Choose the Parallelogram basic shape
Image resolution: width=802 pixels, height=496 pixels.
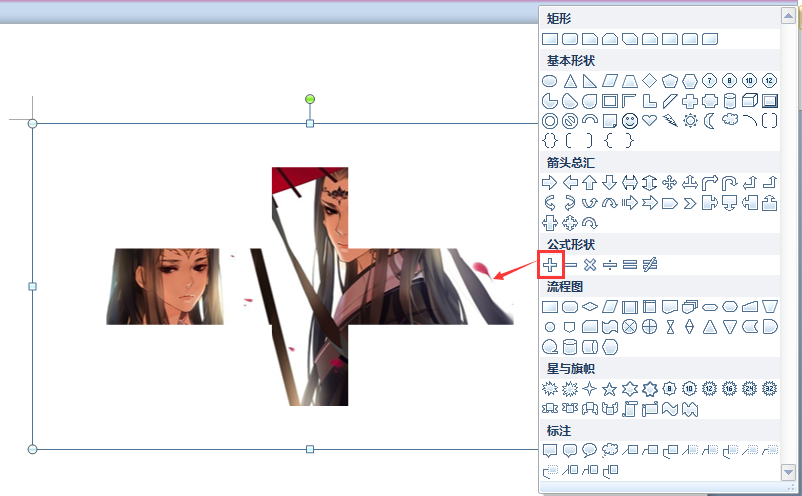pos(610,81)
